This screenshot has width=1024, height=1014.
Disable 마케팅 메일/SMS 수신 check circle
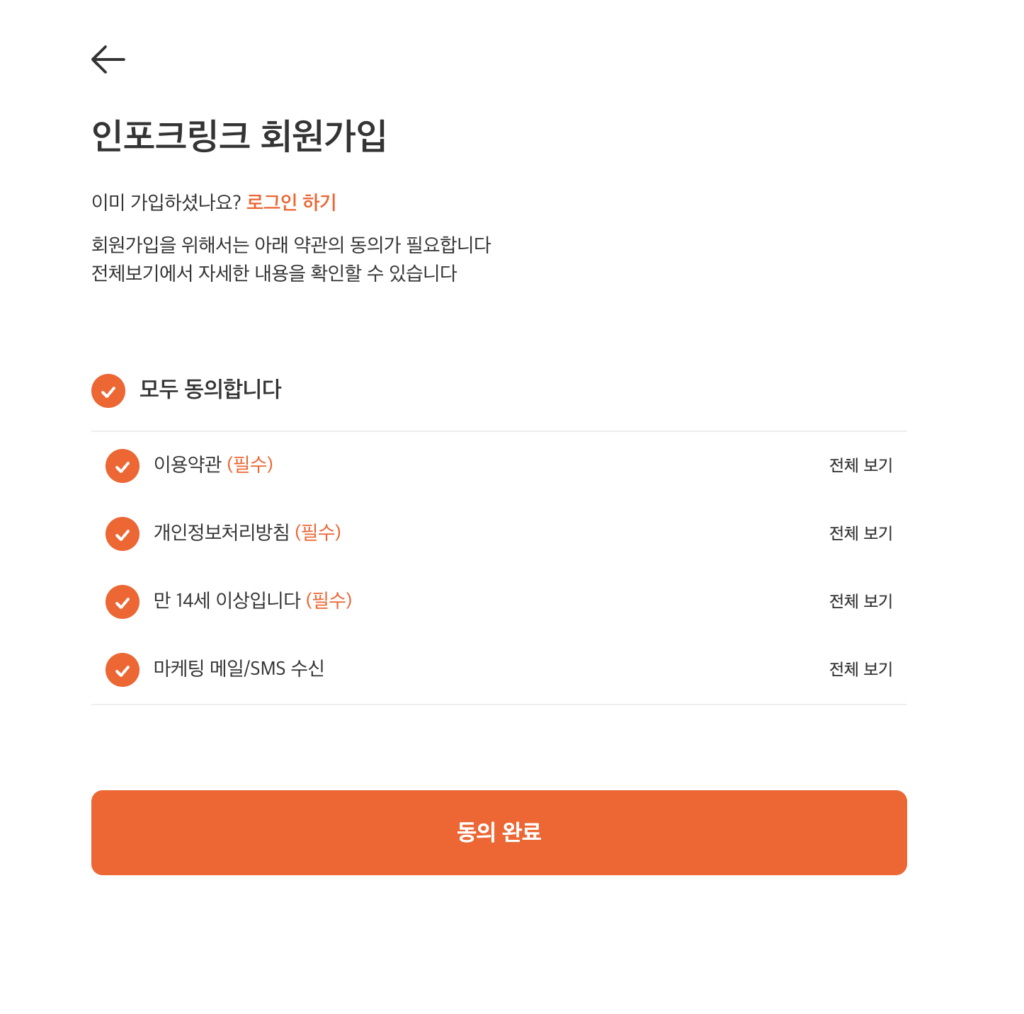click(122, 670)
